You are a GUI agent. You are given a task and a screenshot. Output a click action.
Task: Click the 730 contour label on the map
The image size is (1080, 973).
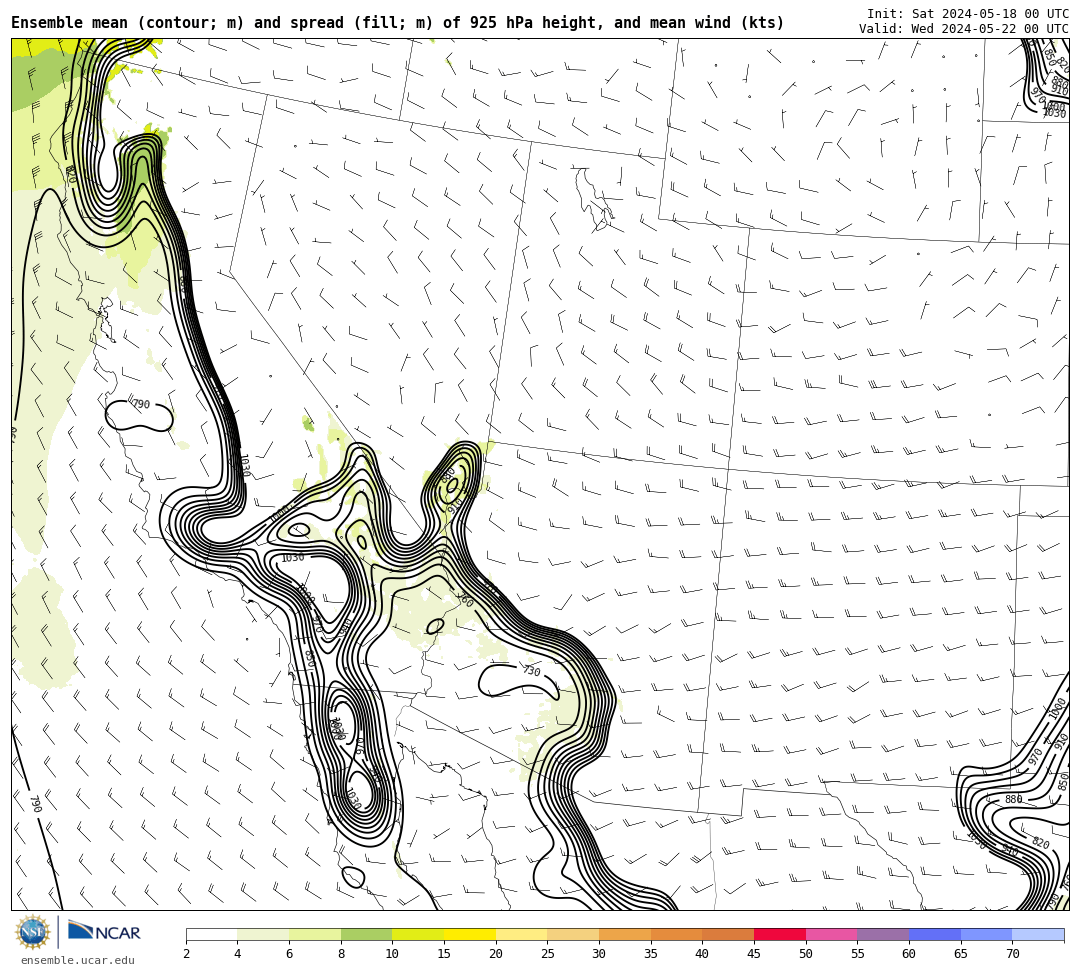pyautogui.click(x=531, y=670)
